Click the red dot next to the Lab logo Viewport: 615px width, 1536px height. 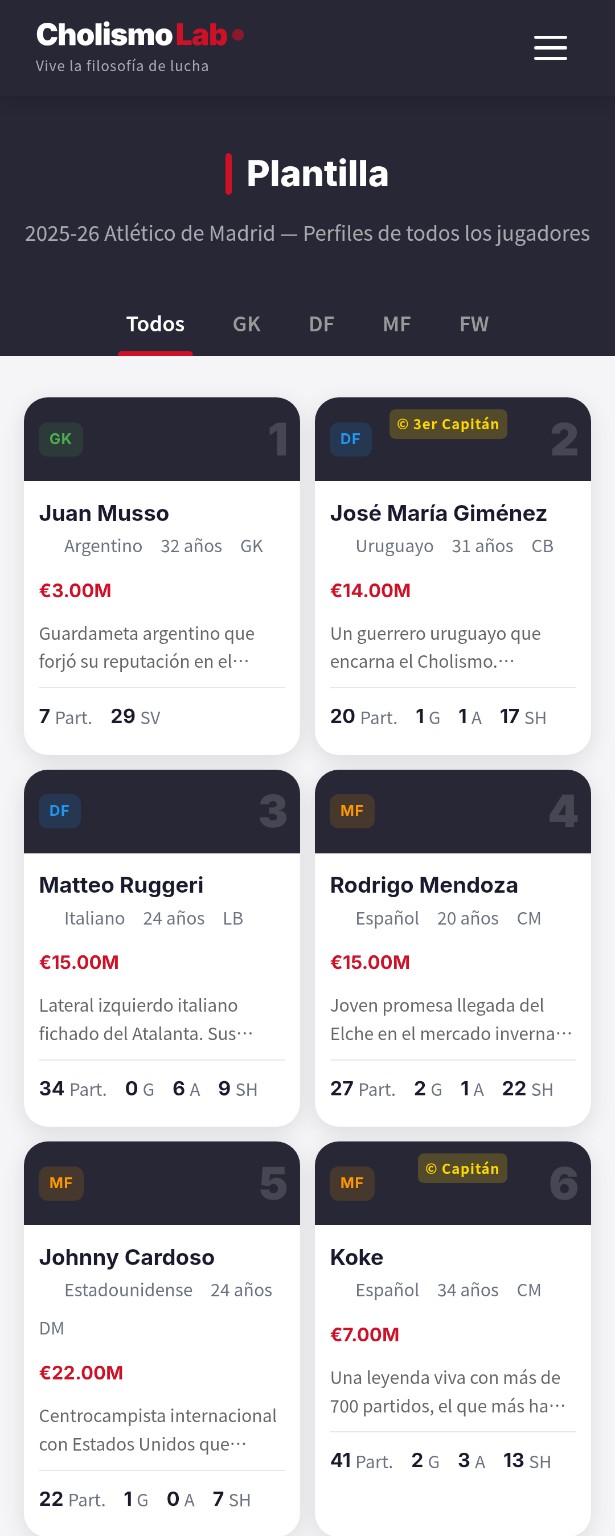click(238, 34)
